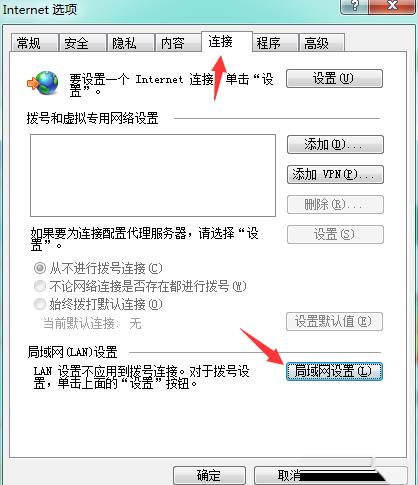Close the Internet Options dialog
This screenshot has width=418, height=485.
point(392,6)
